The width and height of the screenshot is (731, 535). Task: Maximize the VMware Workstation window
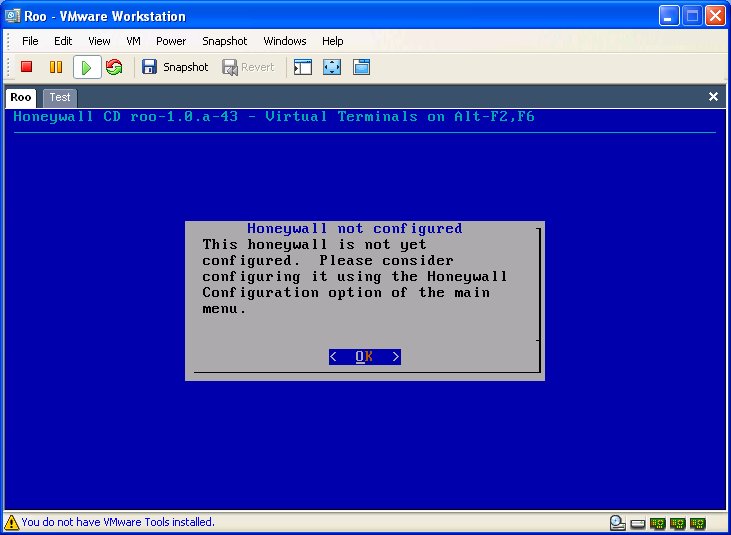tap(692, 16)
